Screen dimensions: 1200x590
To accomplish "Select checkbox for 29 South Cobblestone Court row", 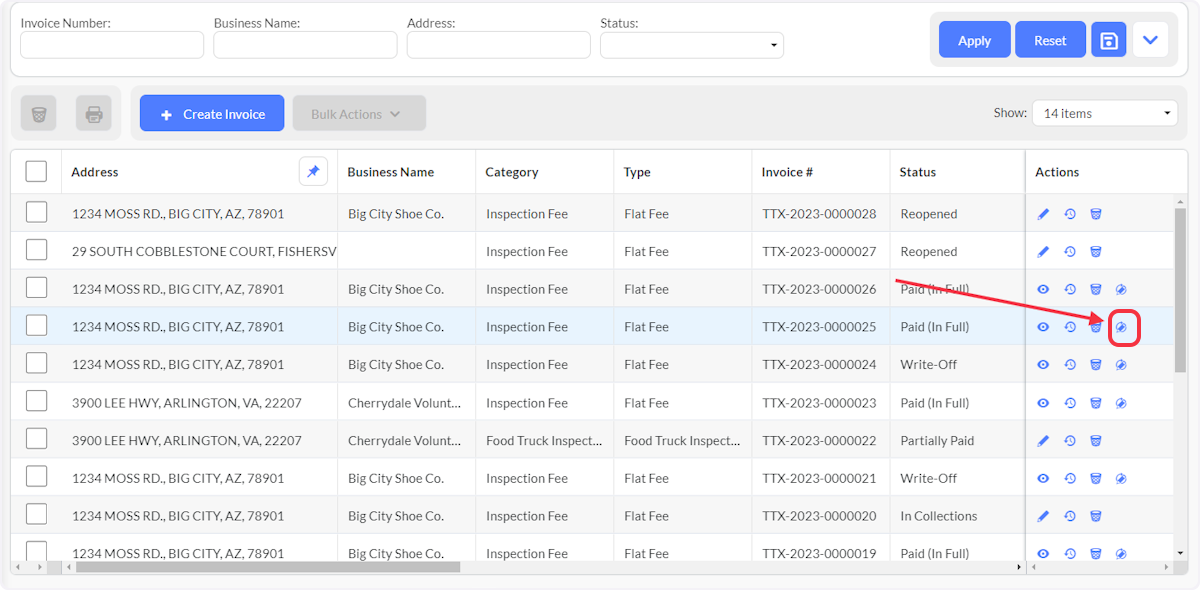I will point(36,250).
